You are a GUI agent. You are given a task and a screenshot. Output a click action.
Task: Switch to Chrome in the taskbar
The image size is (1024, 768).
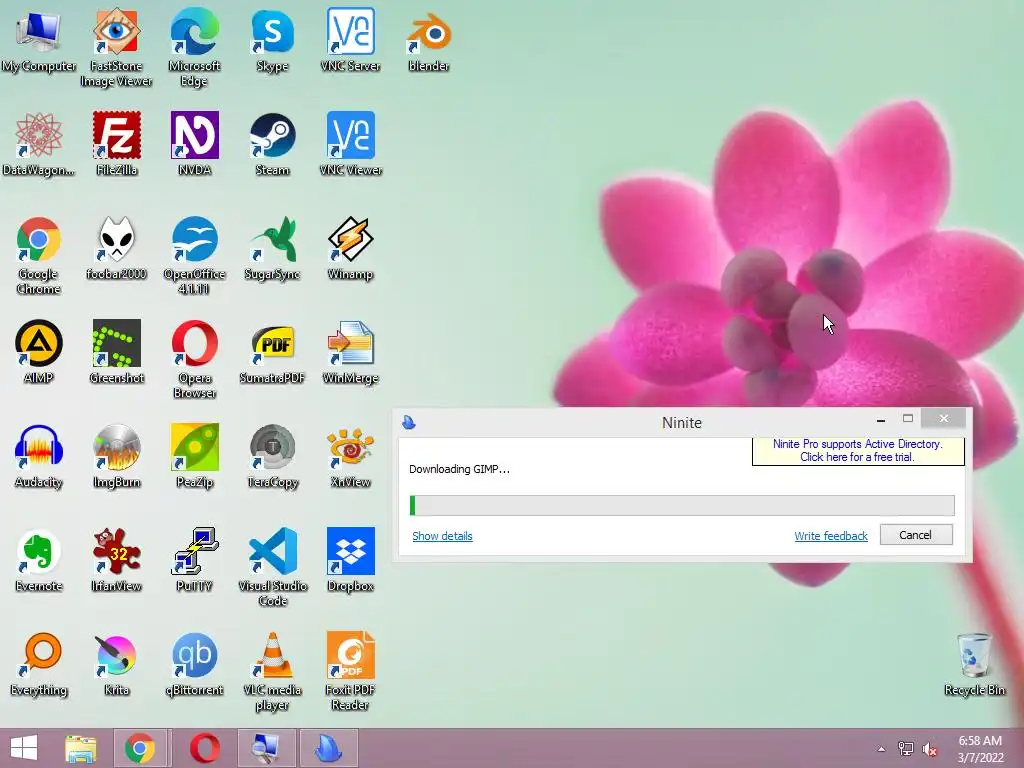click(140, 748)
